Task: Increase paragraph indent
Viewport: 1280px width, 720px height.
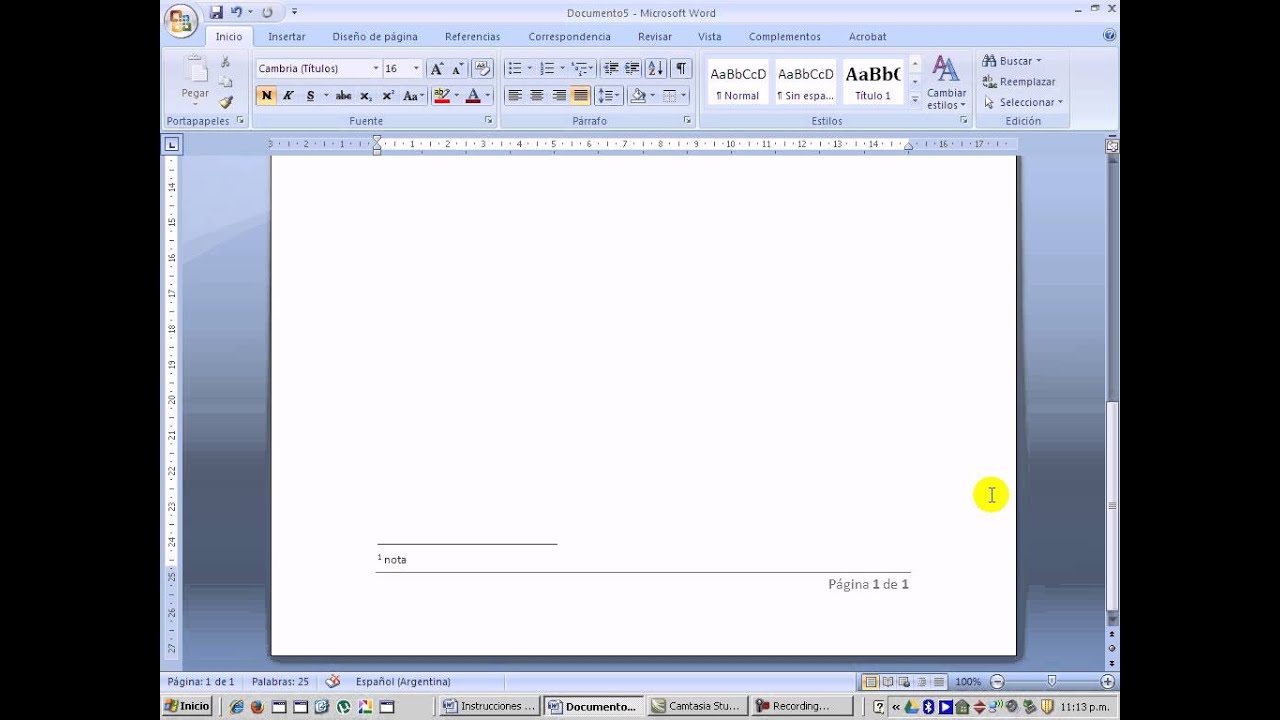Action: click(x=632, y=69)
